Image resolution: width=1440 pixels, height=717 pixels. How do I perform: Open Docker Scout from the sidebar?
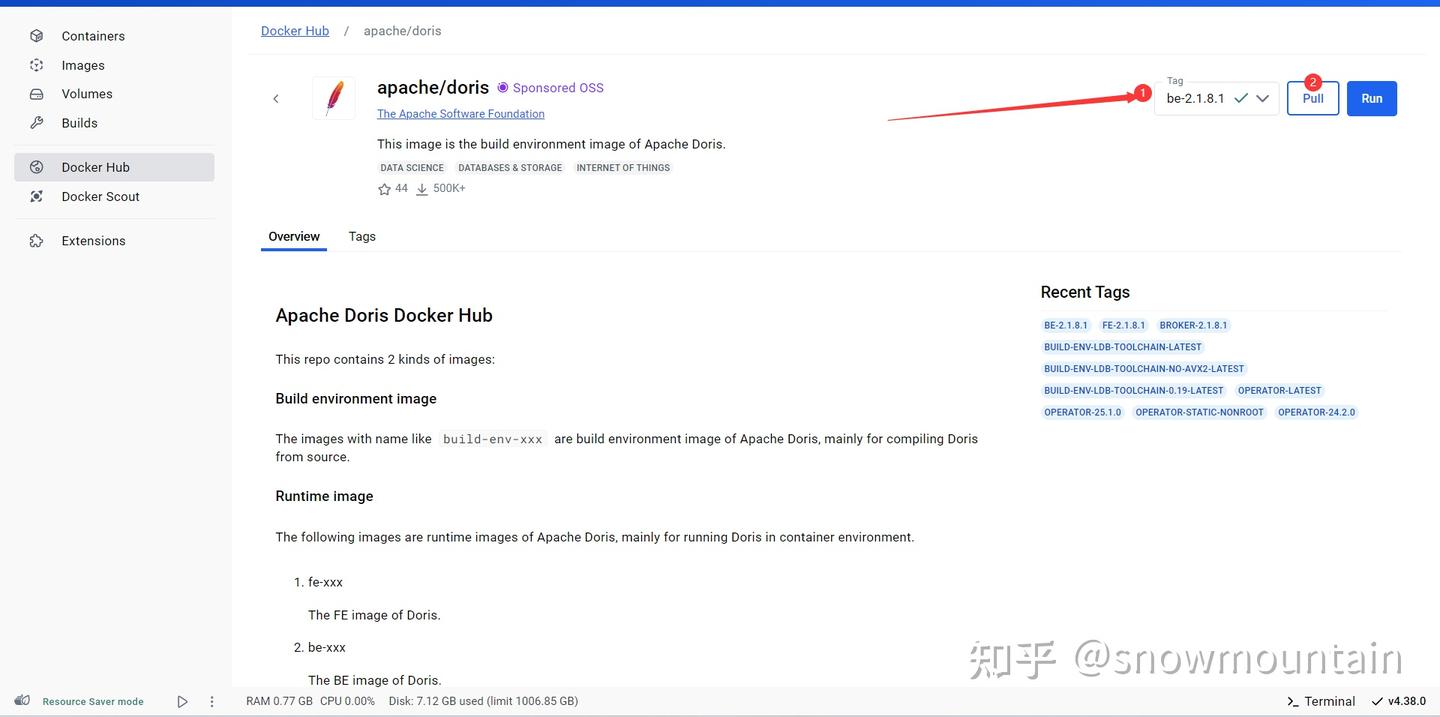coord(100,196)
